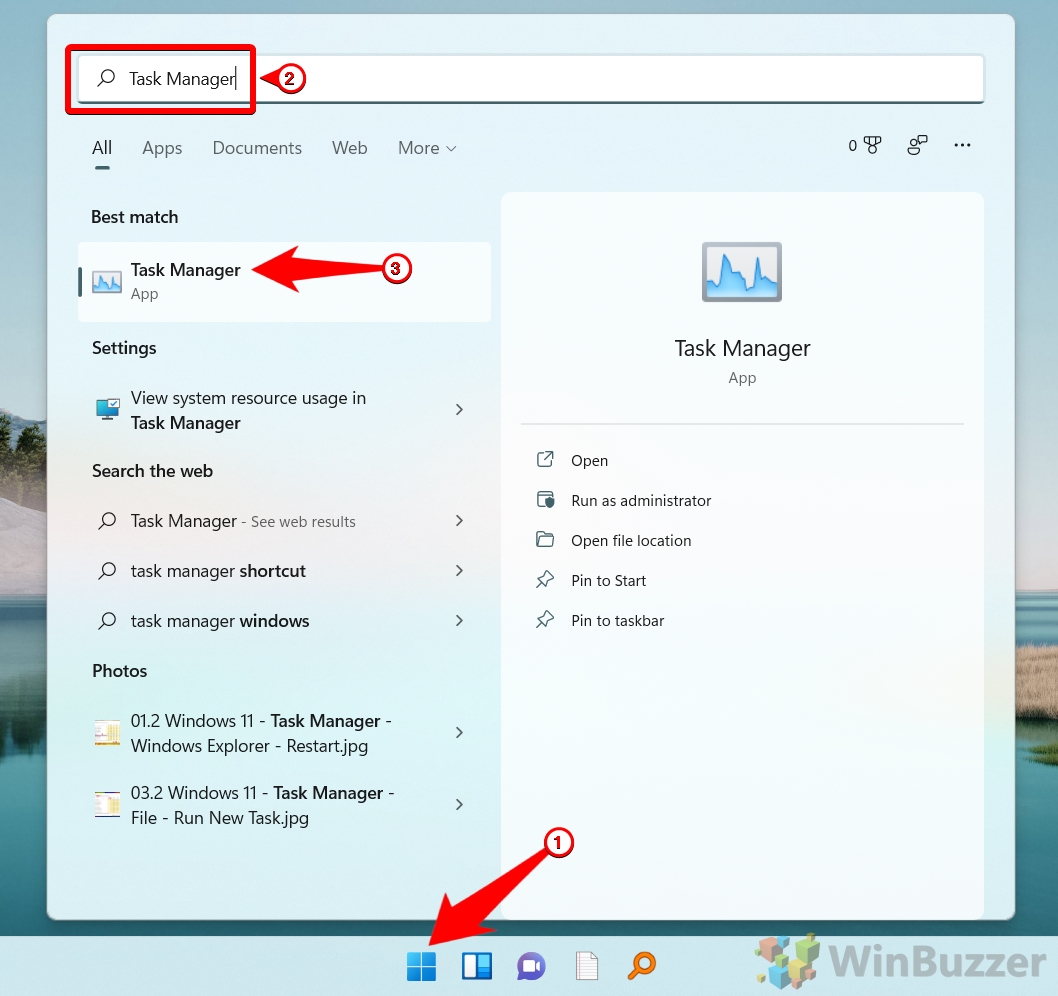Click the Pin to taskbar pin icon

tap(545, 619)
